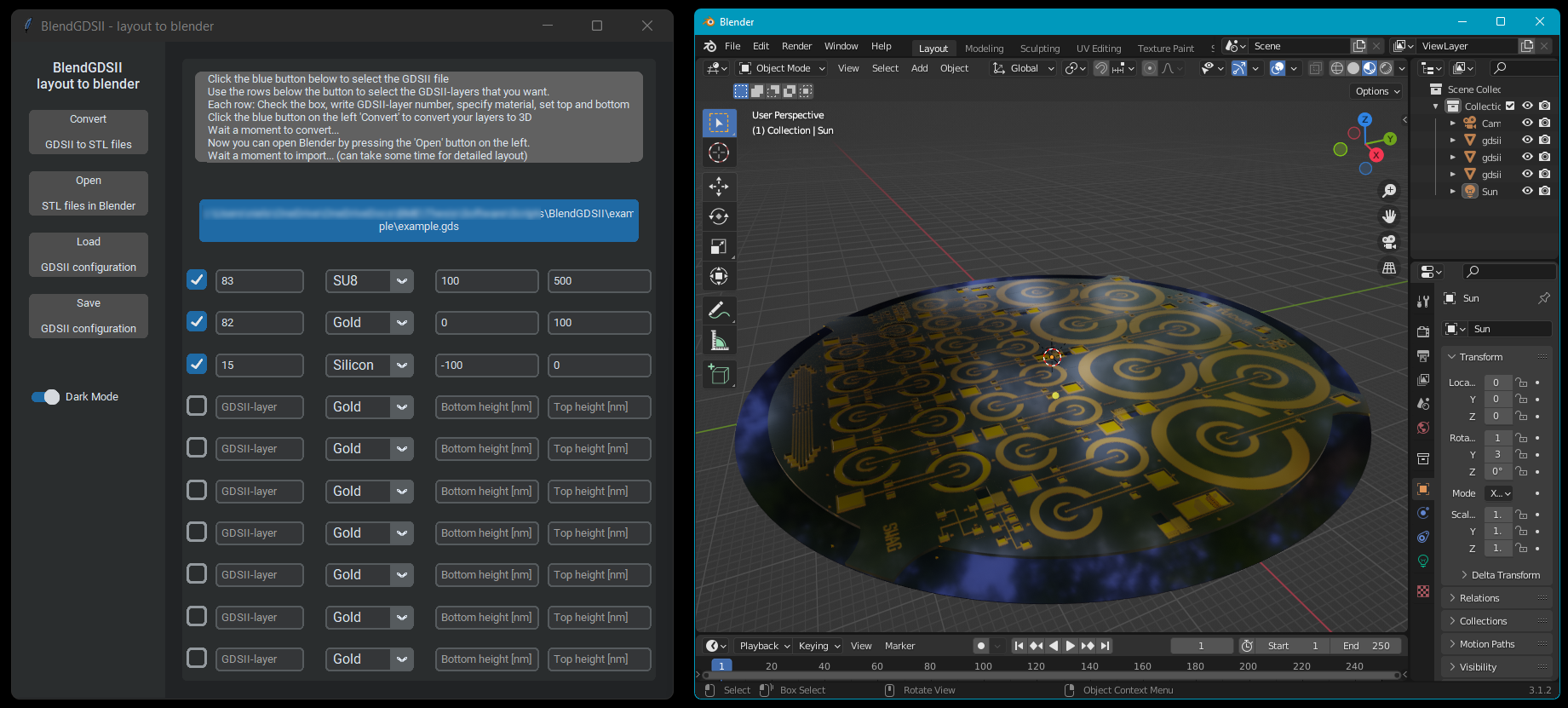Jump to the timeline end frame
1568x708 pixels.
[1105, 646]
